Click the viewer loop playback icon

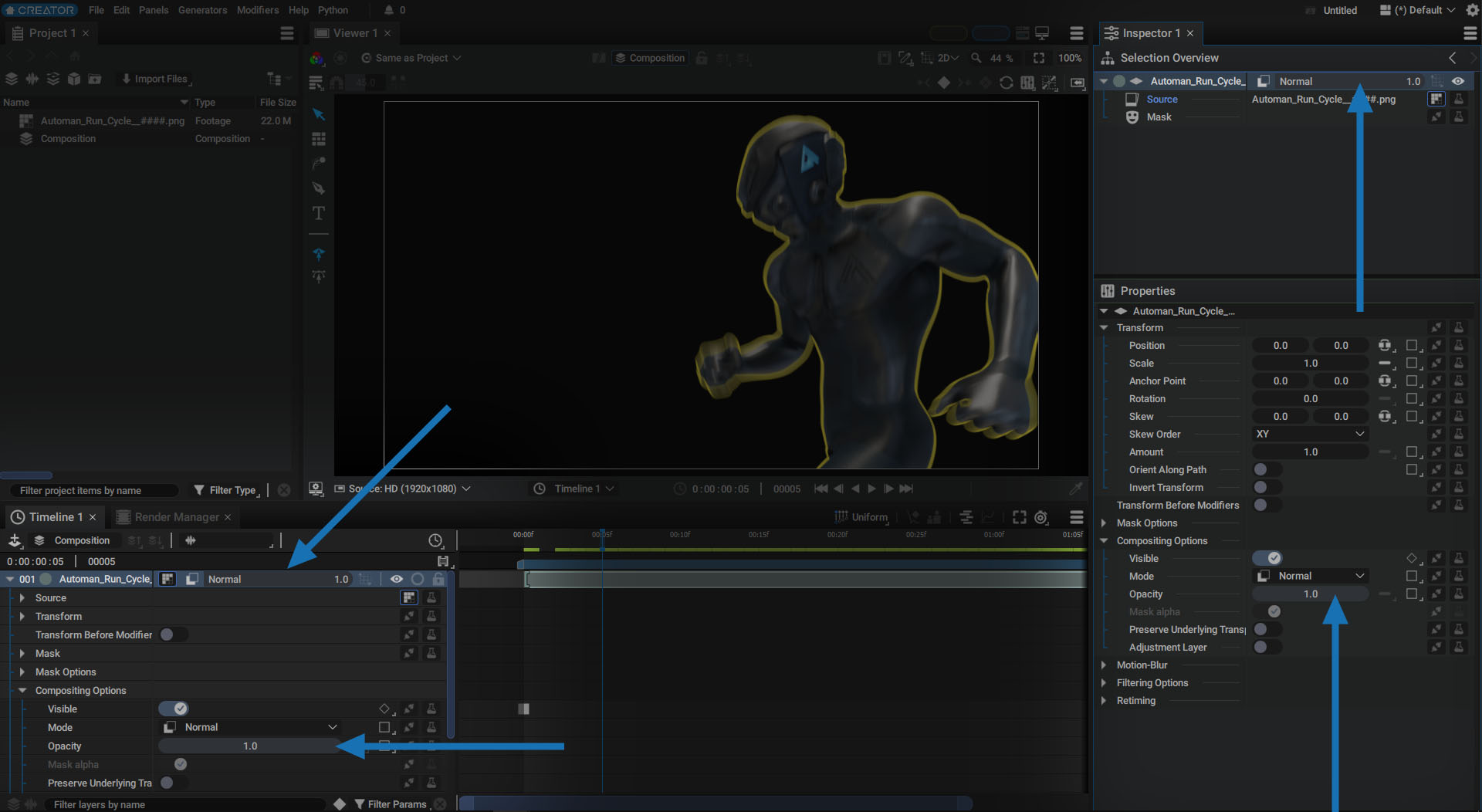[1006, 83]
